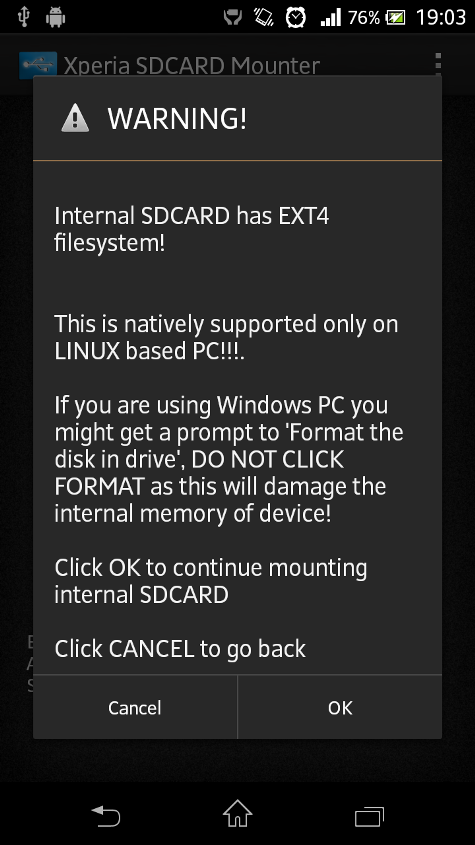
Task: Tap the Xperia SDCARD Mounter USB app icon
Action: pos(38,65)
